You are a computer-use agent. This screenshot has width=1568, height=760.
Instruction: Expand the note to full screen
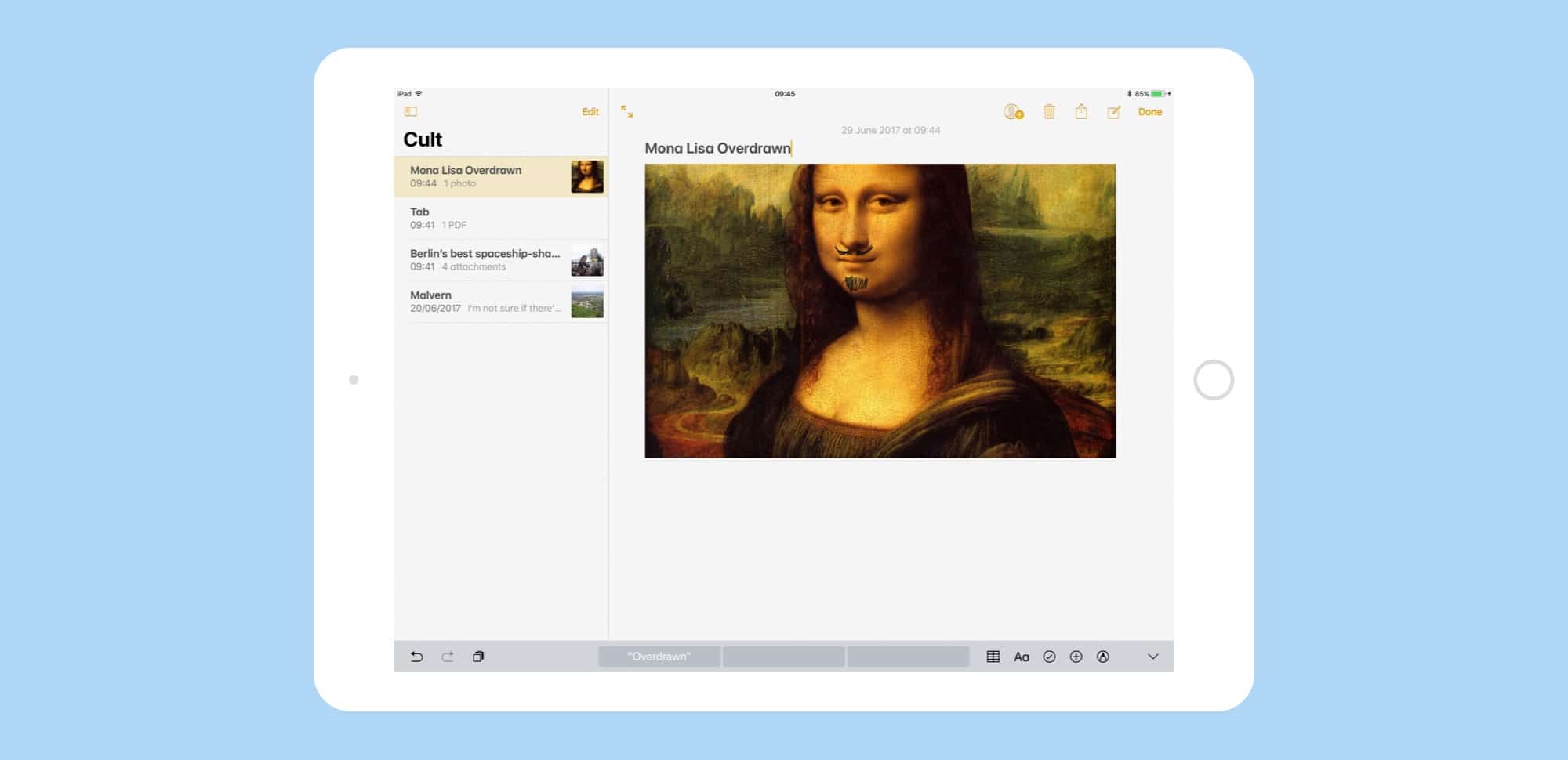[x=626, y=111]
